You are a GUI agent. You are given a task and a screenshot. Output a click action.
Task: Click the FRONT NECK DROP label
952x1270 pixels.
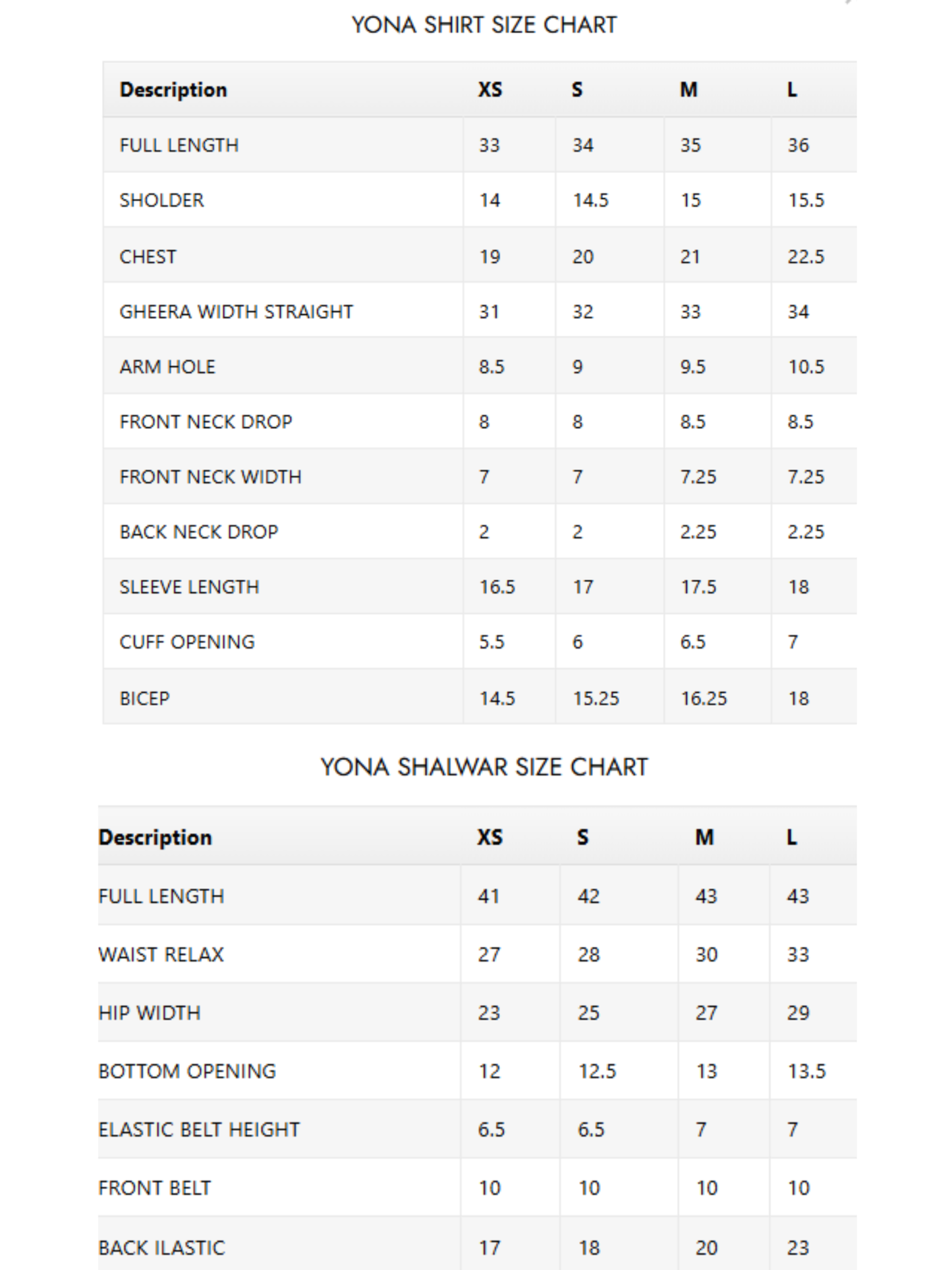click(206, 422)
